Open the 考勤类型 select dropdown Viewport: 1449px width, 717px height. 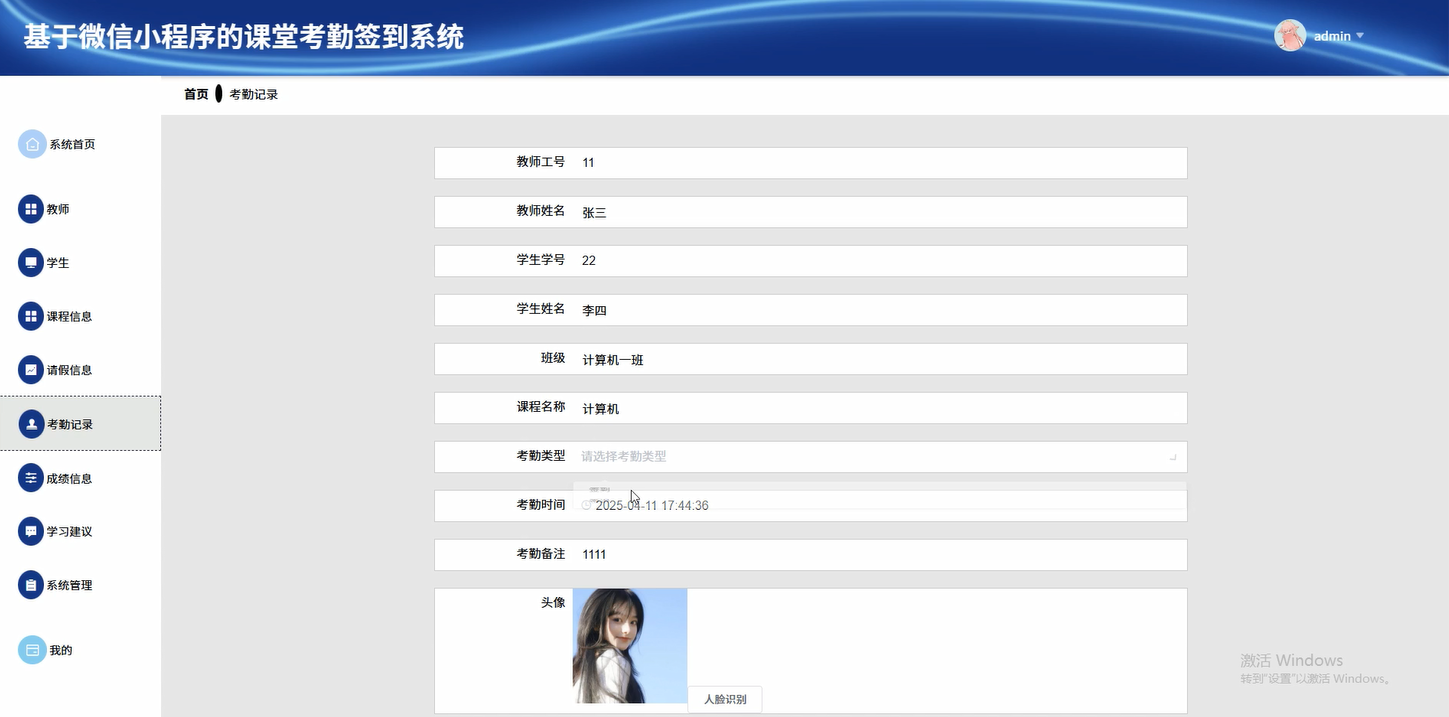880,456
